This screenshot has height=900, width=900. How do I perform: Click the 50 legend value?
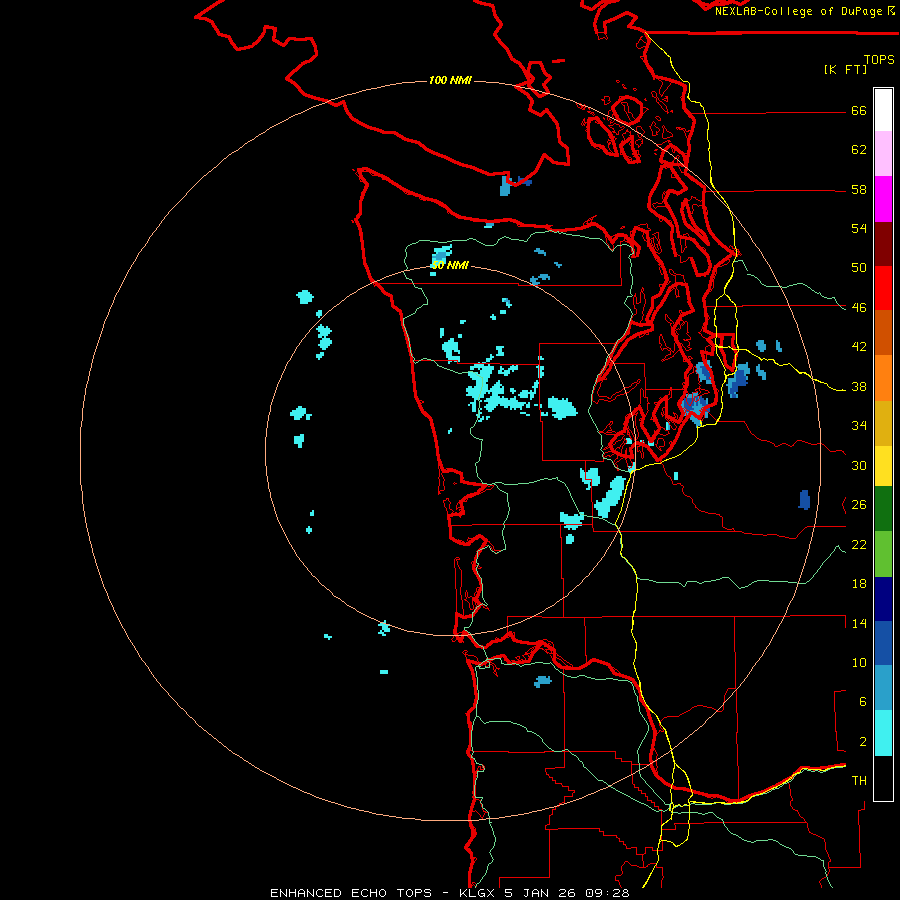(859, 267)
